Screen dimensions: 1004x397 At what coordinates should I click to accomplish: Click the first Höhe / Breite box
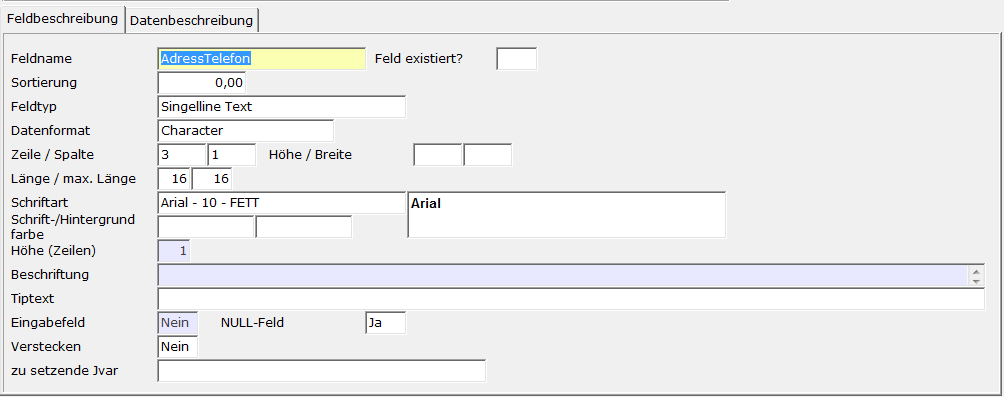[x=437, y=155]
